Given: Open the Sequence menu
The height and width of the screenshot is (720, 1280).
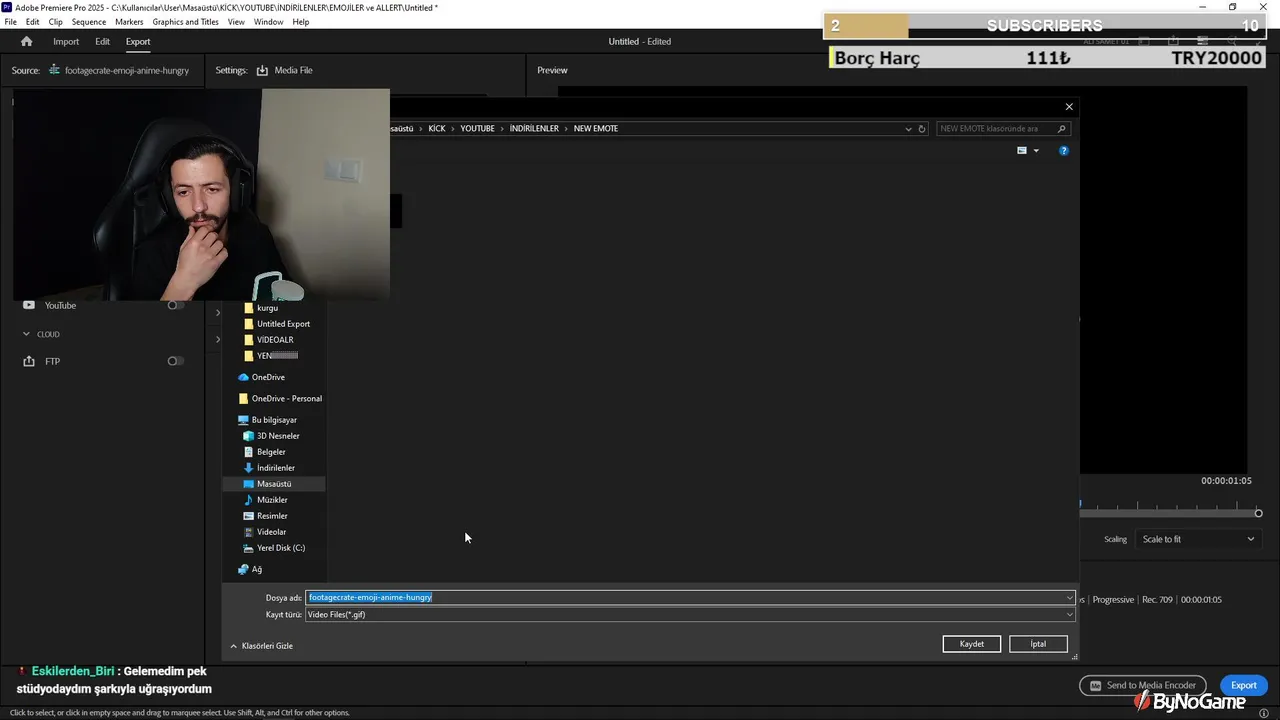Looking at the screenshot, I should click(x=89, y=21).
